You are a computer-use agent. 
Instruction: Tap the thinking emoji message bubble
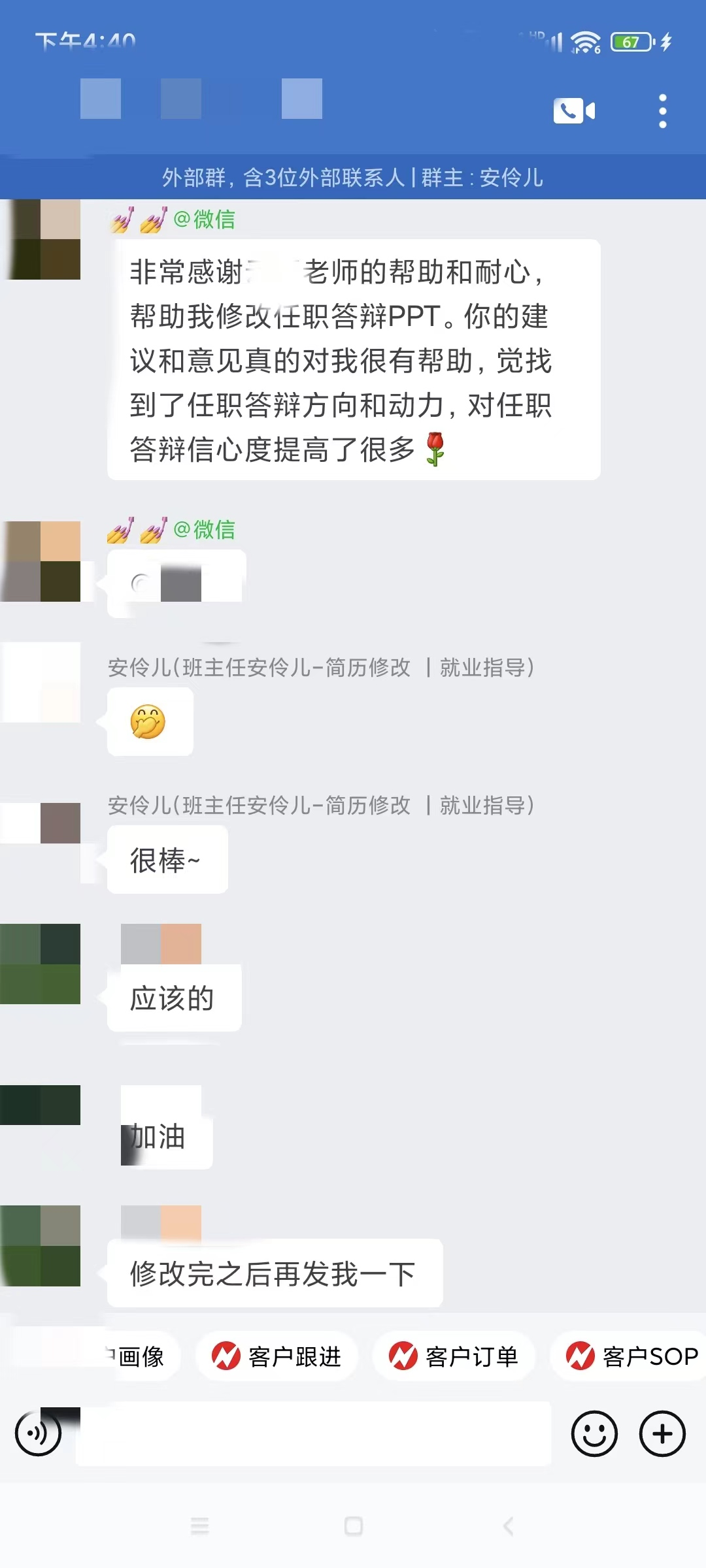click(x=150, y=721)
